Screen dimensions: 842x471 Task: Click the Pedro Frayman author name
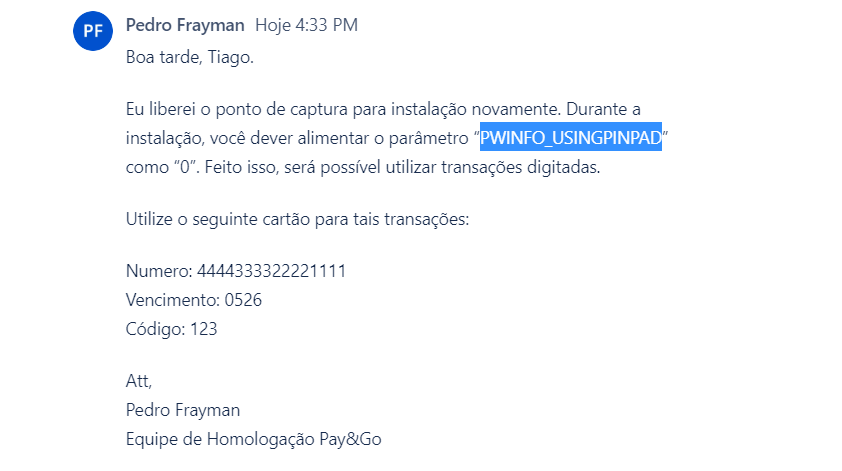coord(185,25)
